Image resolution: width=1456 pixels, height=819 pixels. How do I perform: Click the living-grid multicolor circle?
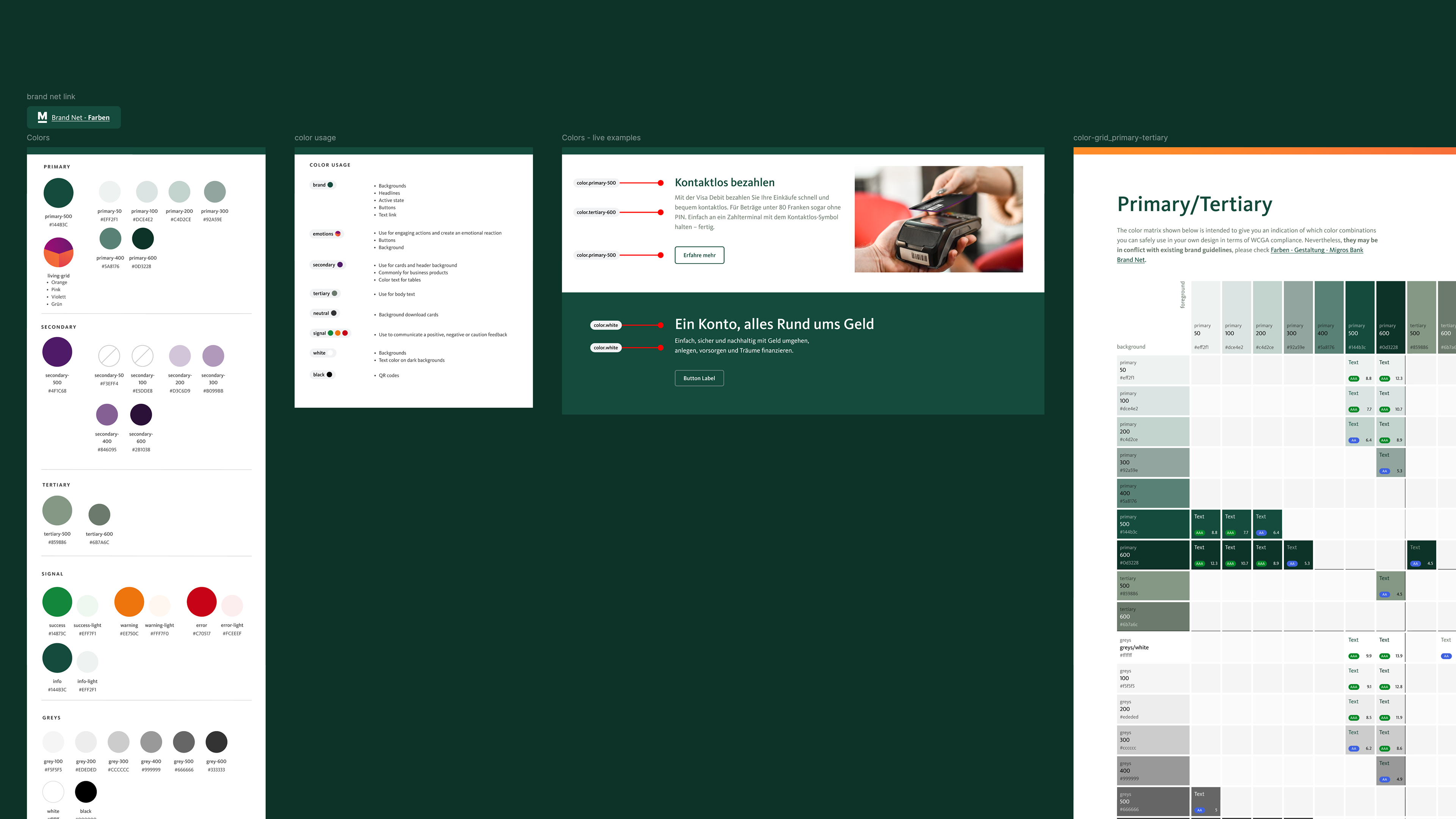click(58, 252)
